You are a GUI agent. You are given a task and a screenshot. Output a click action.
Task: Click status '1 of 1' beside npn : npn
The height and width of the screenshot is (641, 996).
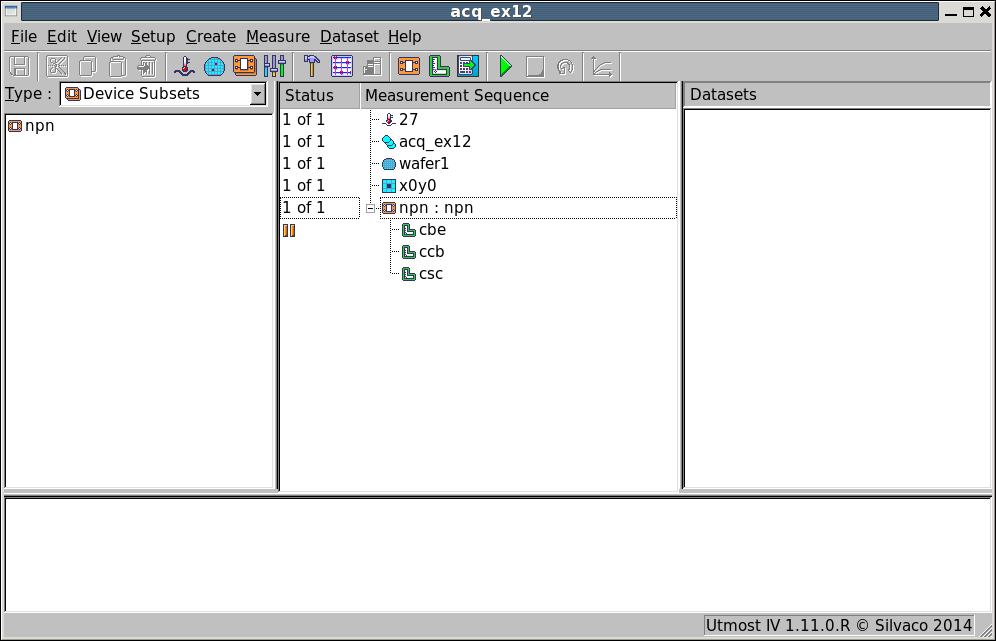(x=304, y=208)
